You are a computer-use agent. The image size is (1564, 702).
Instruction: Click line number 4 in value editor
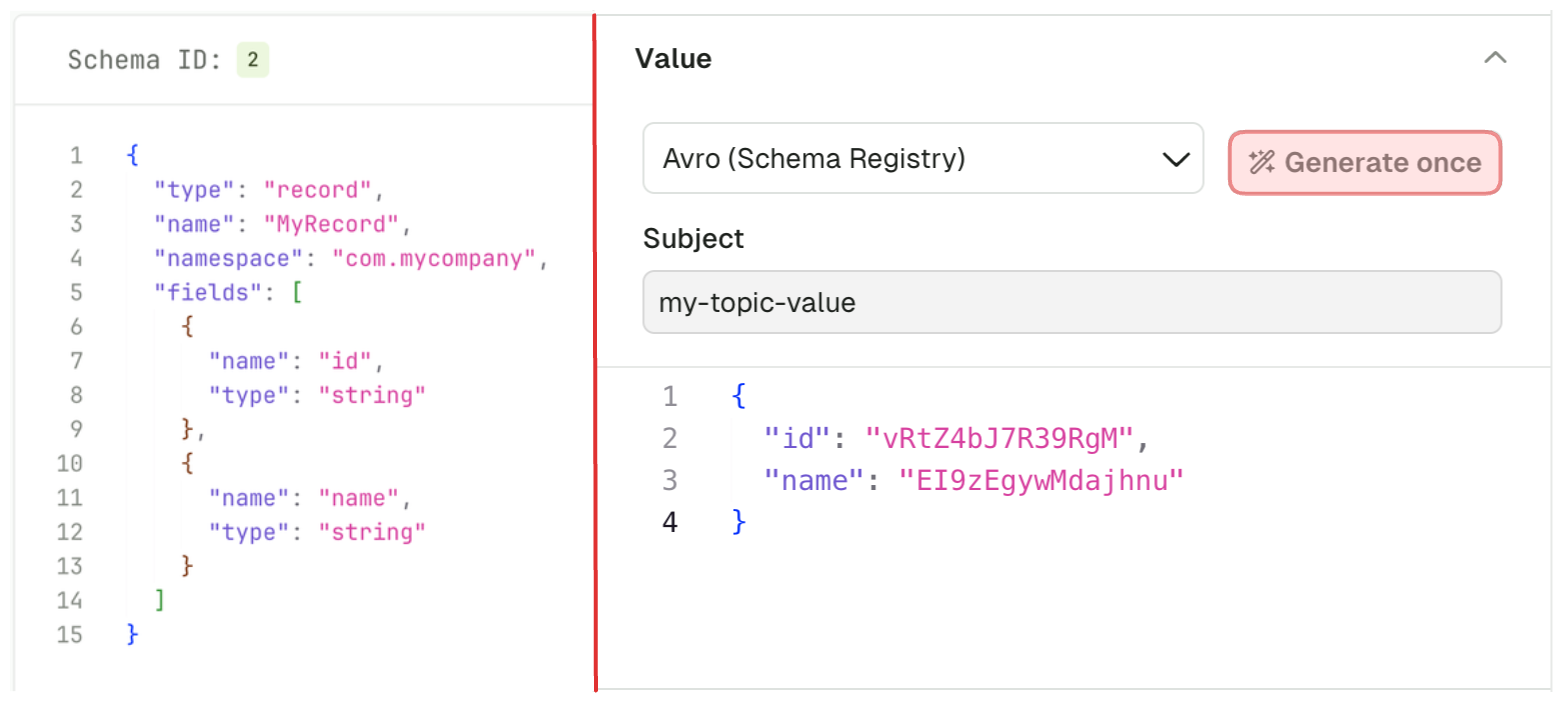669,522
